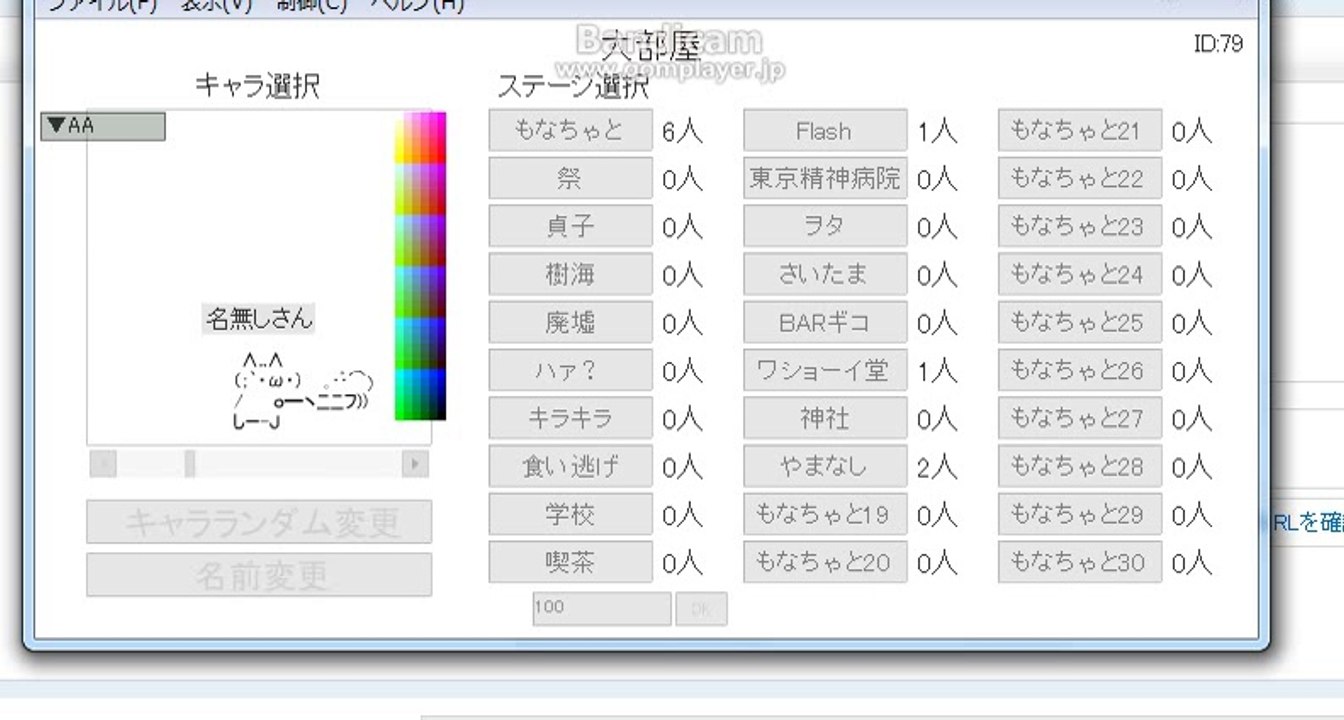Click the ID:79 text

click(x=1218, y=44)
